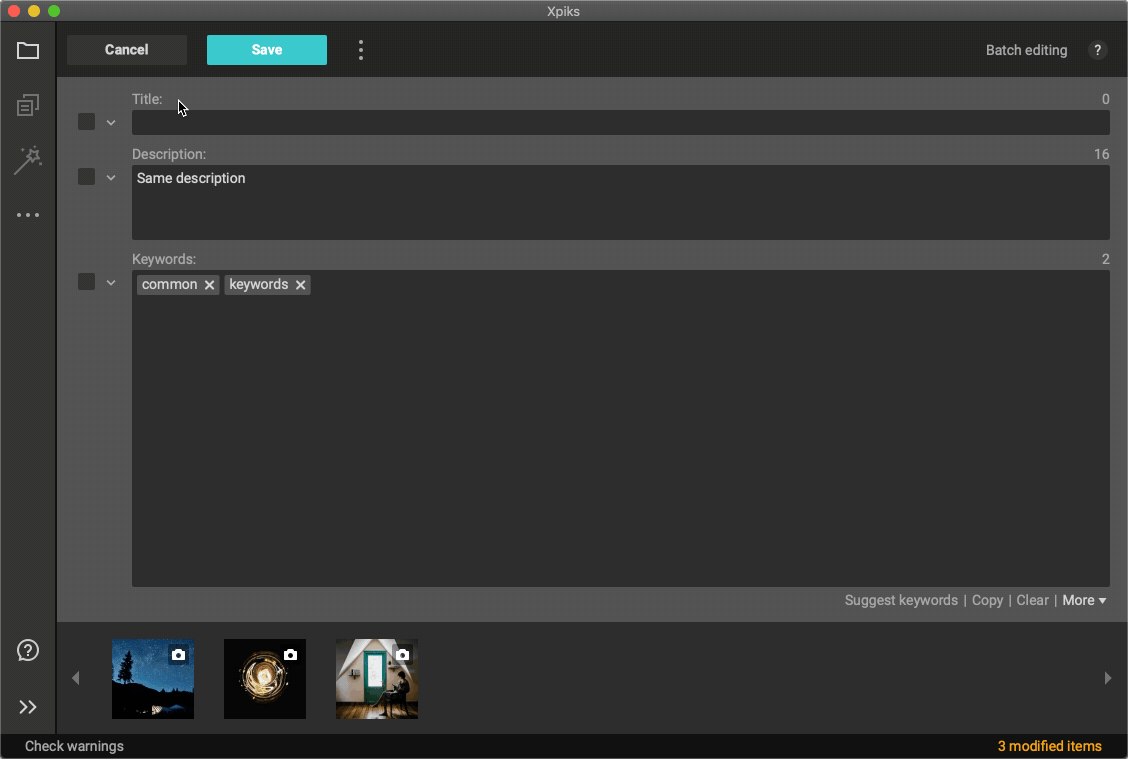The width and height of the screenshot is (1128, 759).
Task: Remove the keyword 'common' via its x icon
Action: [209, 284]
